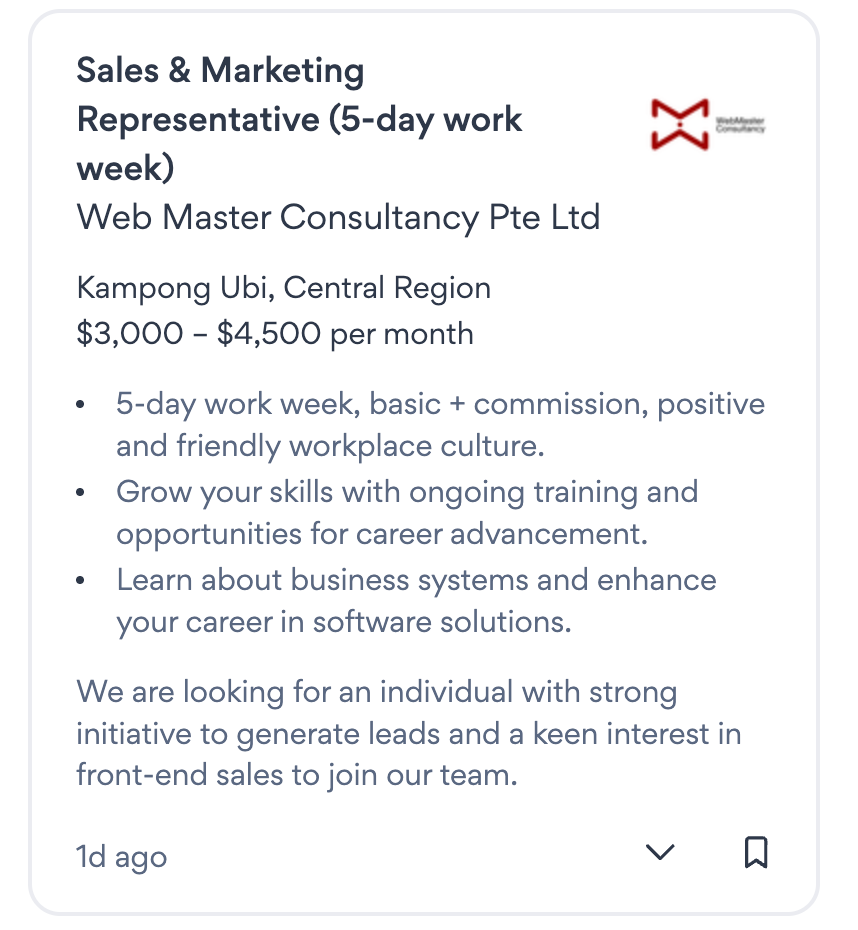Viewport: 858px width, 930px height.
Task: Click the 1d ago posting timestamp
Action: (122, 856)
